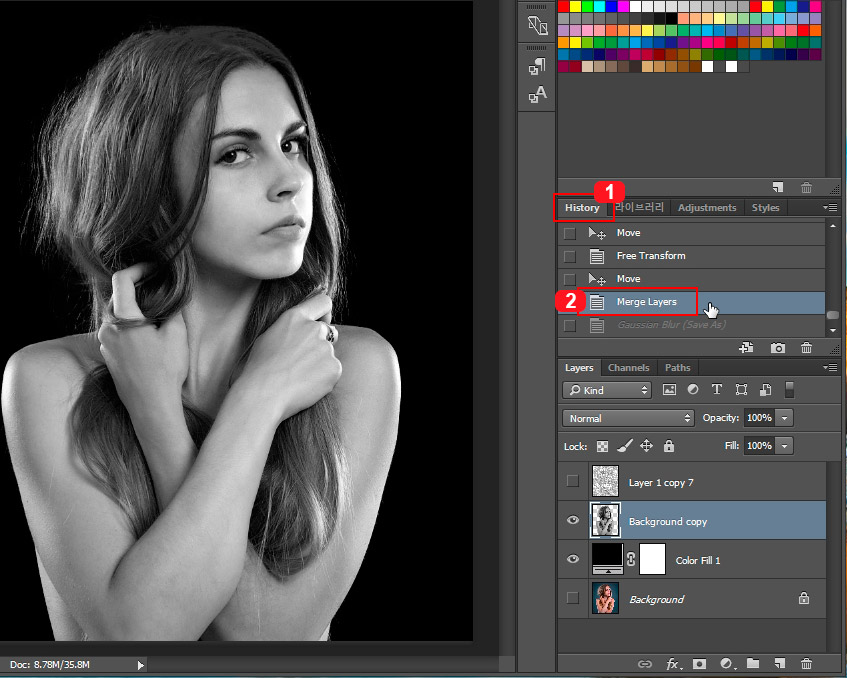Create new document from current history state
The height and width of the screenshot is (678, 847).
[747, 348]
